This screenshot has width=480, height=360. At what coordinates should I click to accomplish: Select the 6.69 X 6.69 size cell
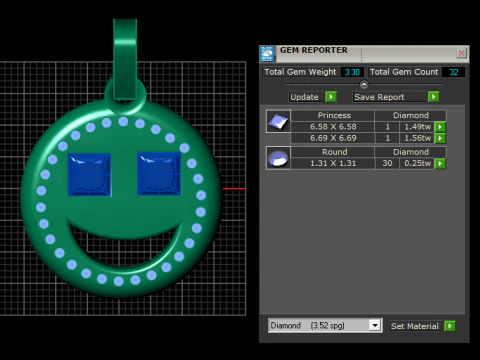pos(333,138)
